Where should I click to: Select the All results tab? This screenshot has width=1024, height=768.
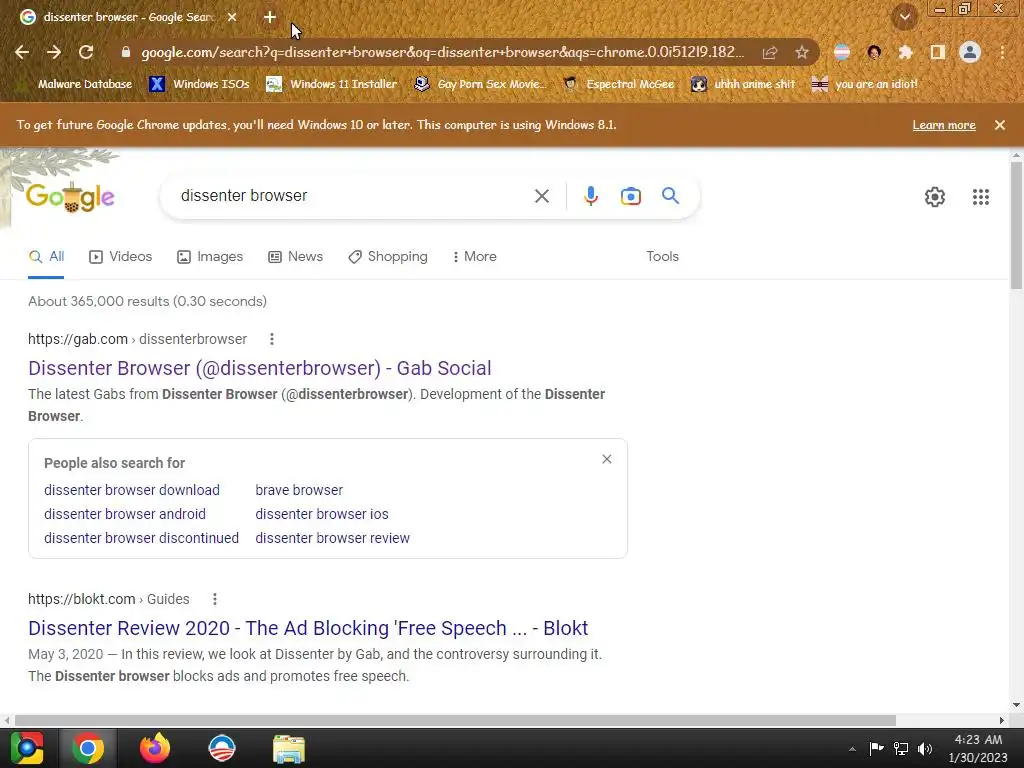point(46,257)
